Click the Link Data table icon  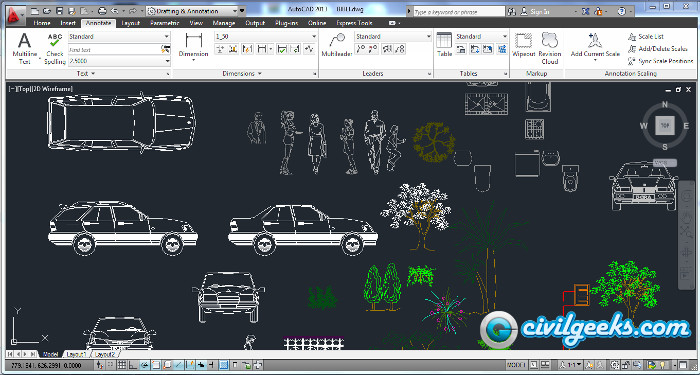click(x=461, y=49)
